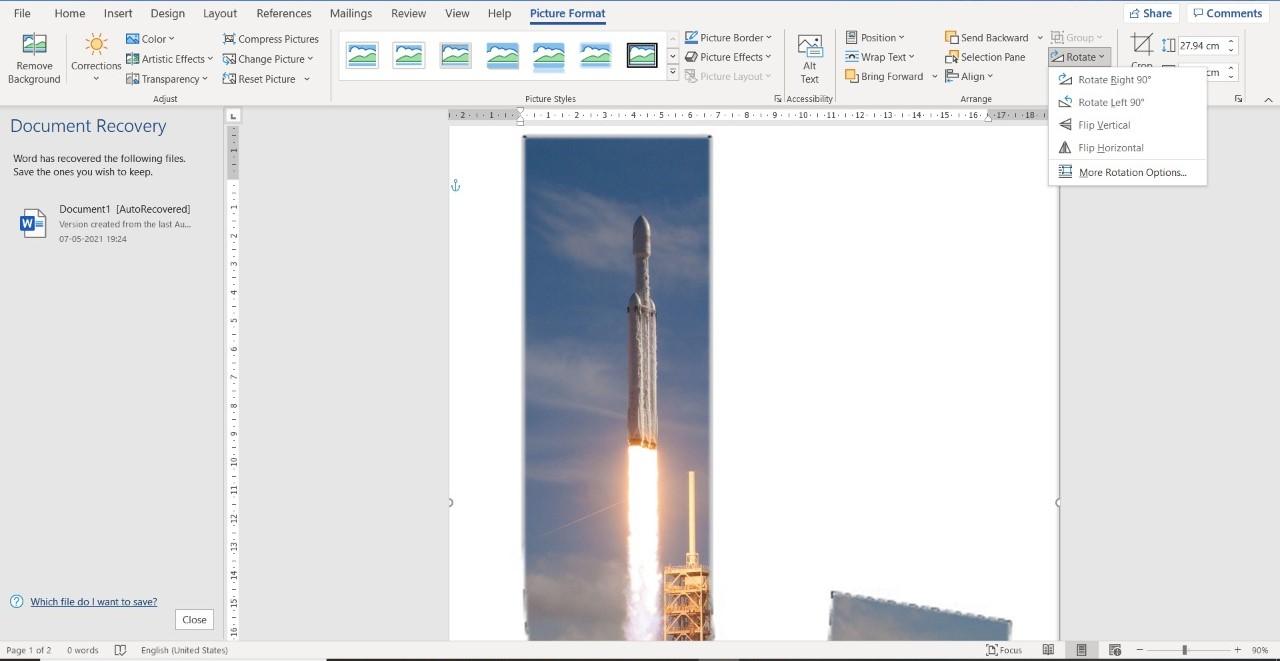The width and height of the screenshot is (1280, 661).
Task: Switch to the References tab
Action: coord(284,13)
